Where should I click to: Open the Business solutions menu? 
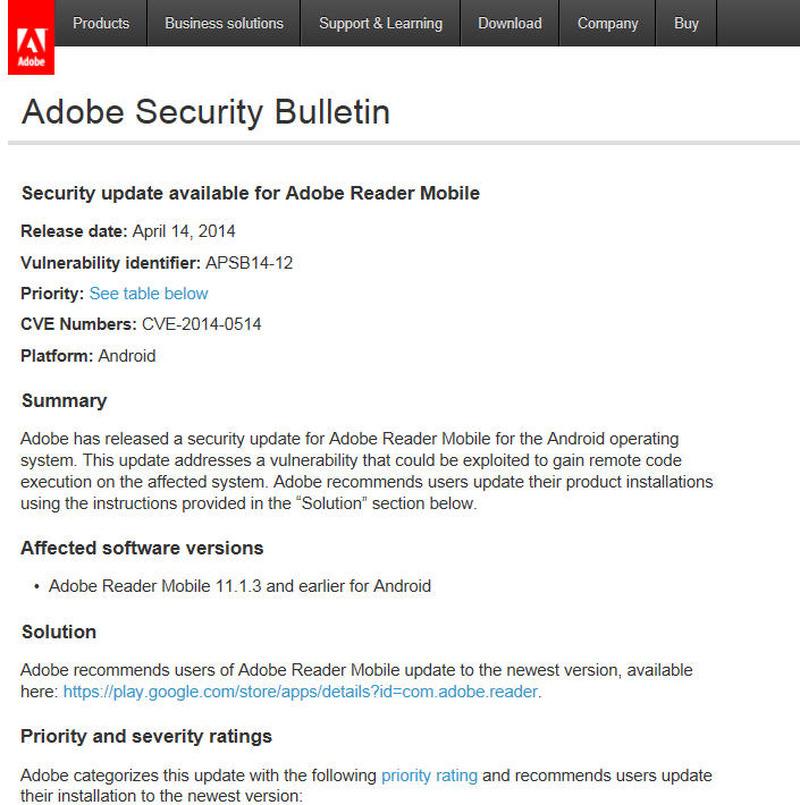(x=224, y=23)
